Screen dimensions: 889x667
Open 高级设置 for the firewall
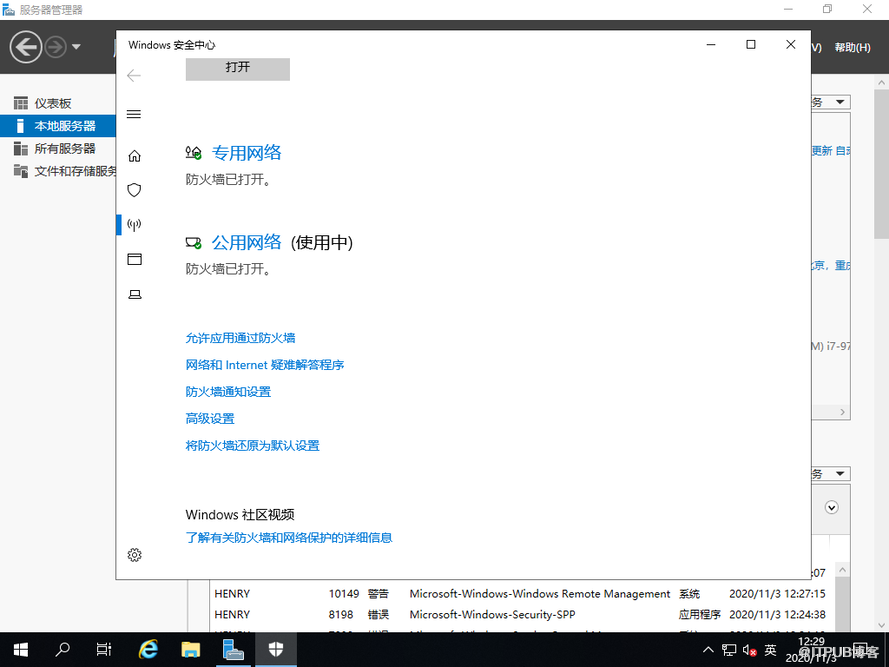point(210,419)
